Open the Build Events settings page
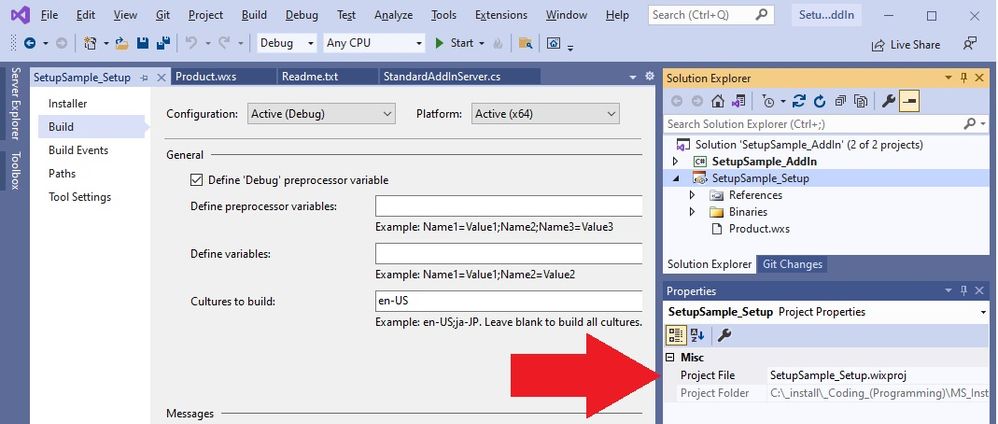The height and width of the screenshot is (424, 998). click(x=78, y=150)
